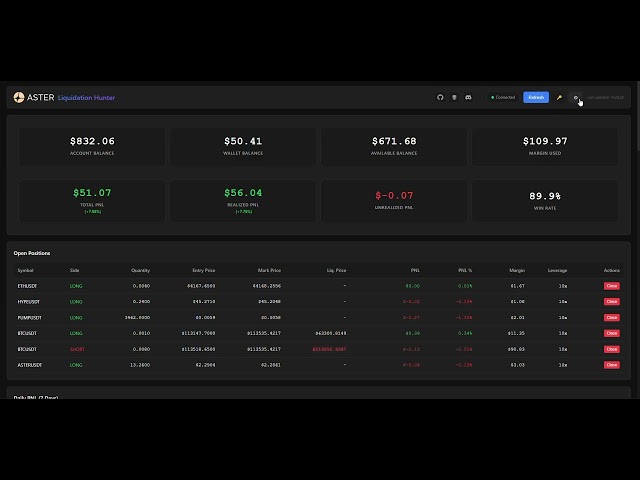Close the ASTERUSDT position
The image size is (640, 480).
pos(611,365)
